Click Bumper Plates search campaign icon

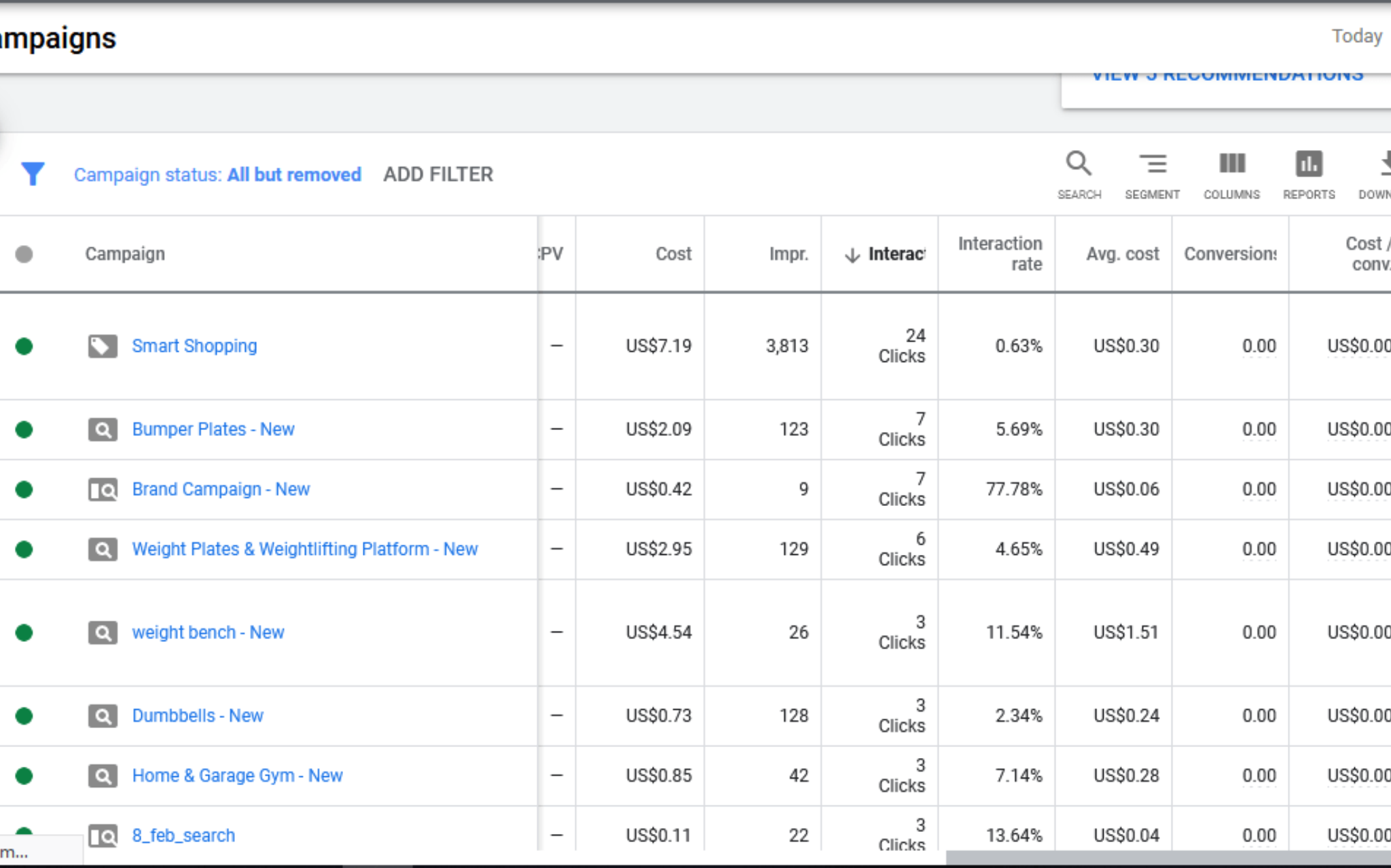click(103, 430)
